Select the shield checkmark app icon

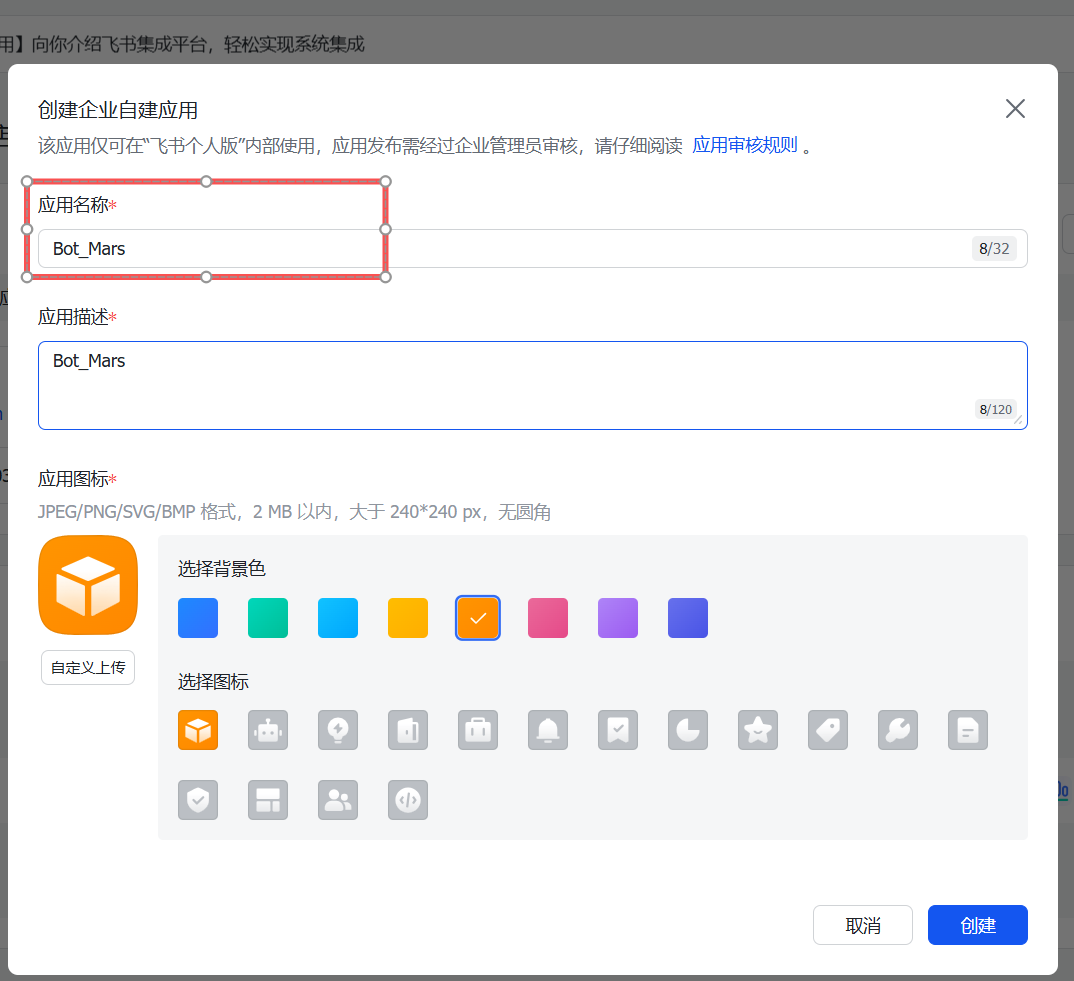198,799
